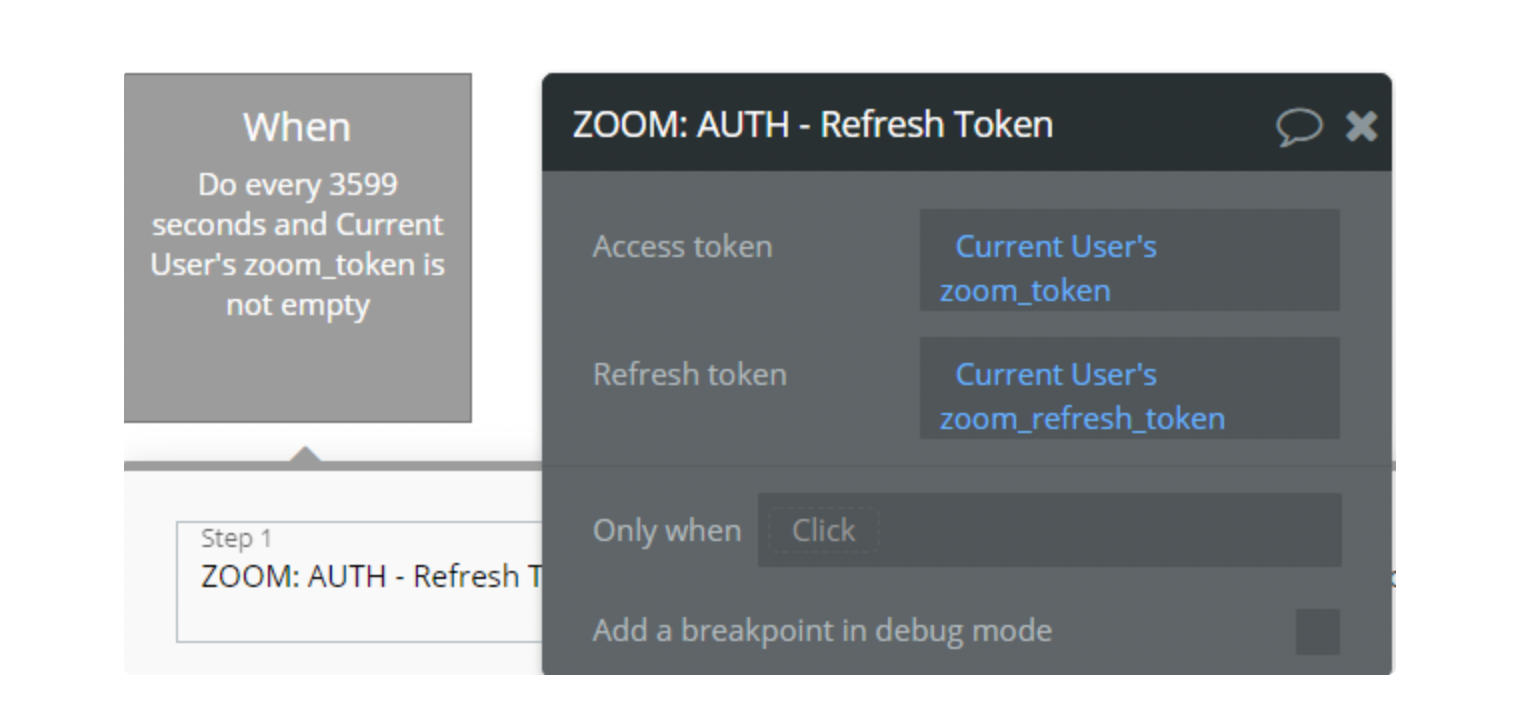Click the Access token label
The height and width of the screenshot is (708, 1524).
(x=682, y=246)
